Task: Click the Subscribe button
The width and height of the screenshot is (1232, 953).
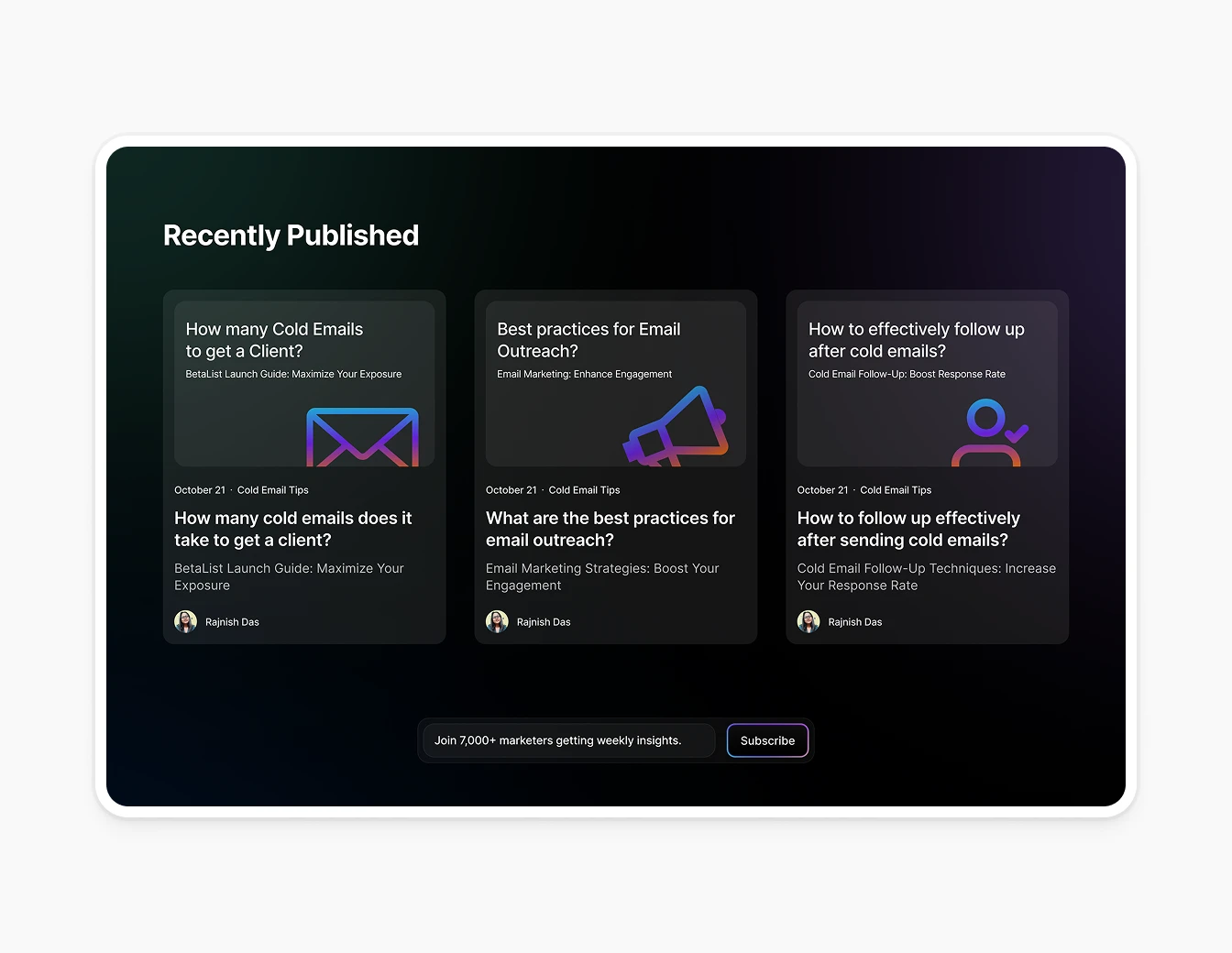Action: click(767, 740)
